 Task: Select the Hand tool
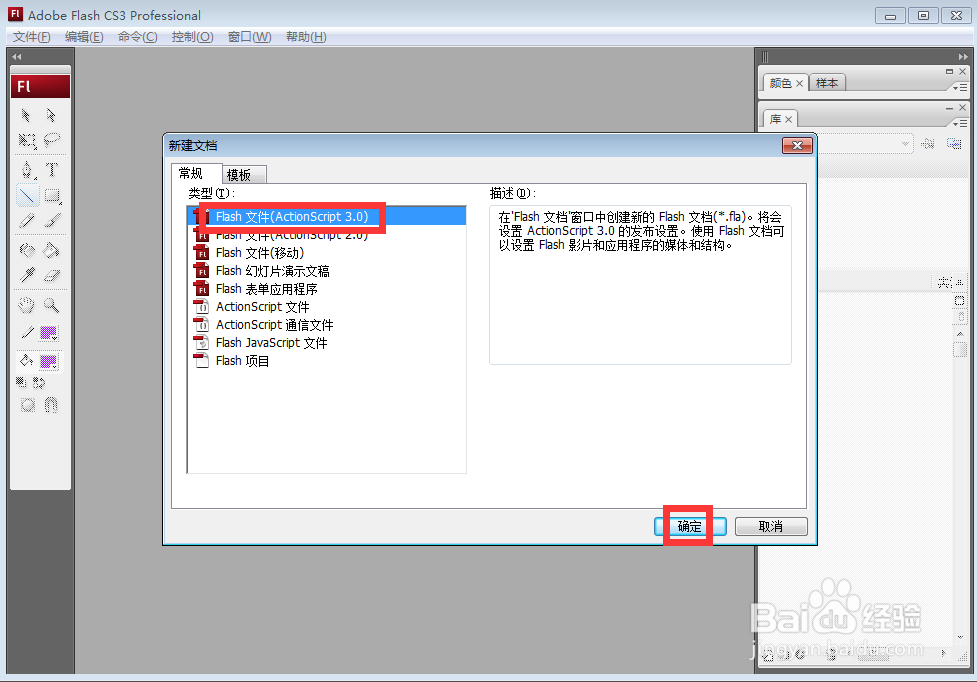pyautogui.click(x=26, y=305)
